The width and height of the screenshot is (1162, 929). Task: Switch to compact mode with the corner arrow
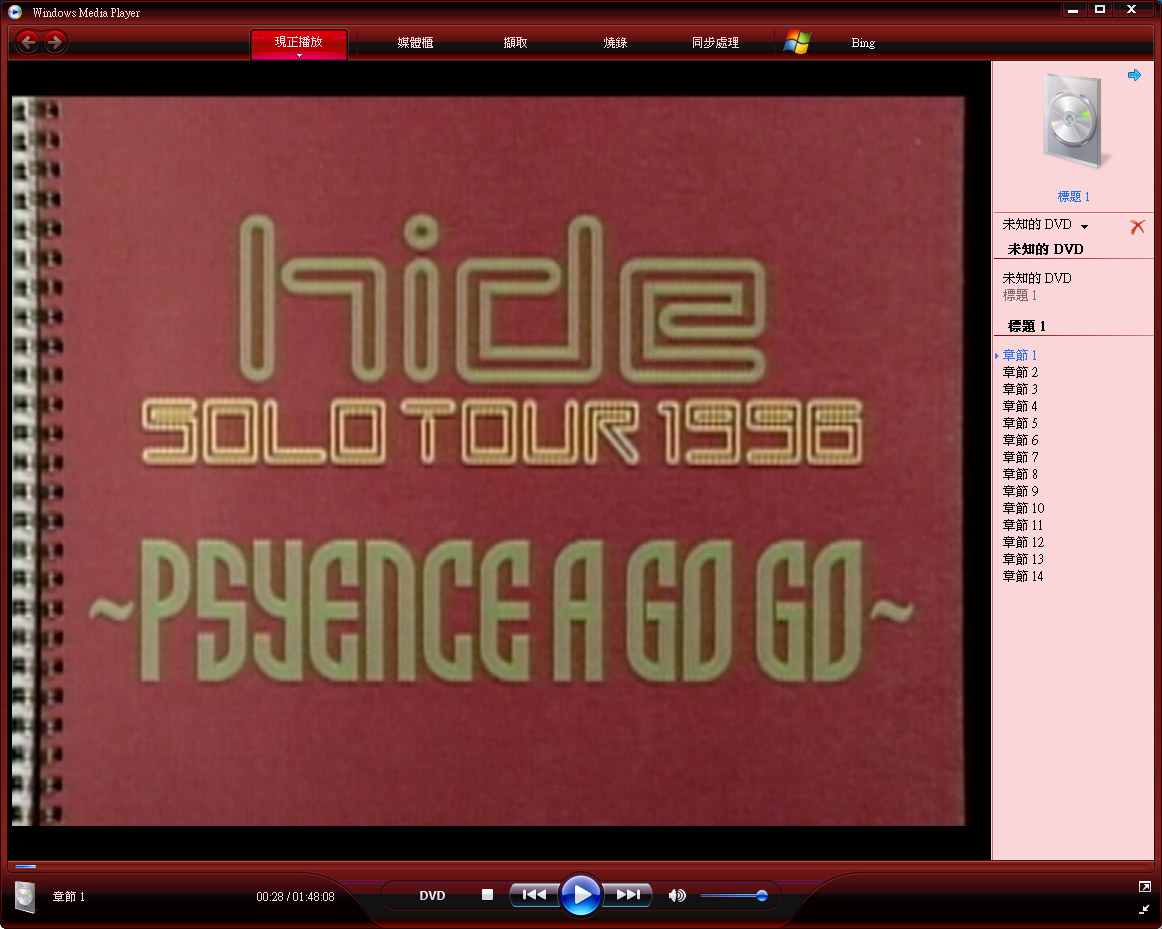[1144, 909]
